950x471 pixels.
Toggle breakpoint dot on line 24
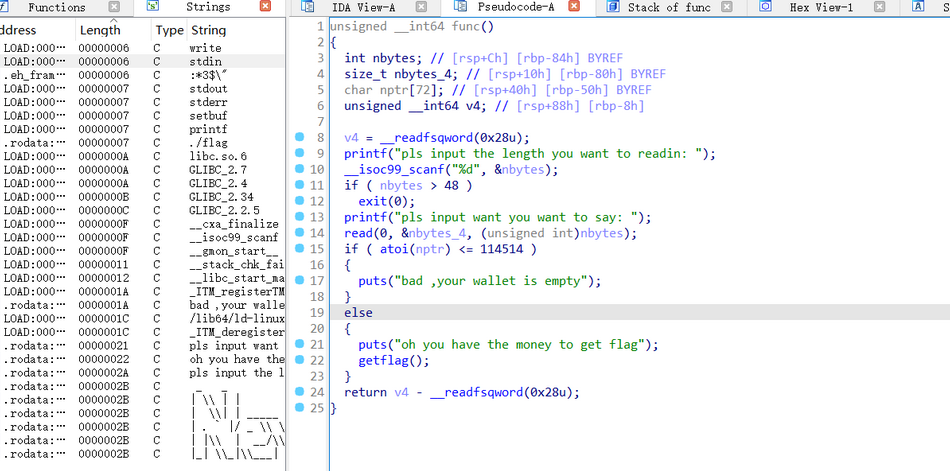(299, 392)
